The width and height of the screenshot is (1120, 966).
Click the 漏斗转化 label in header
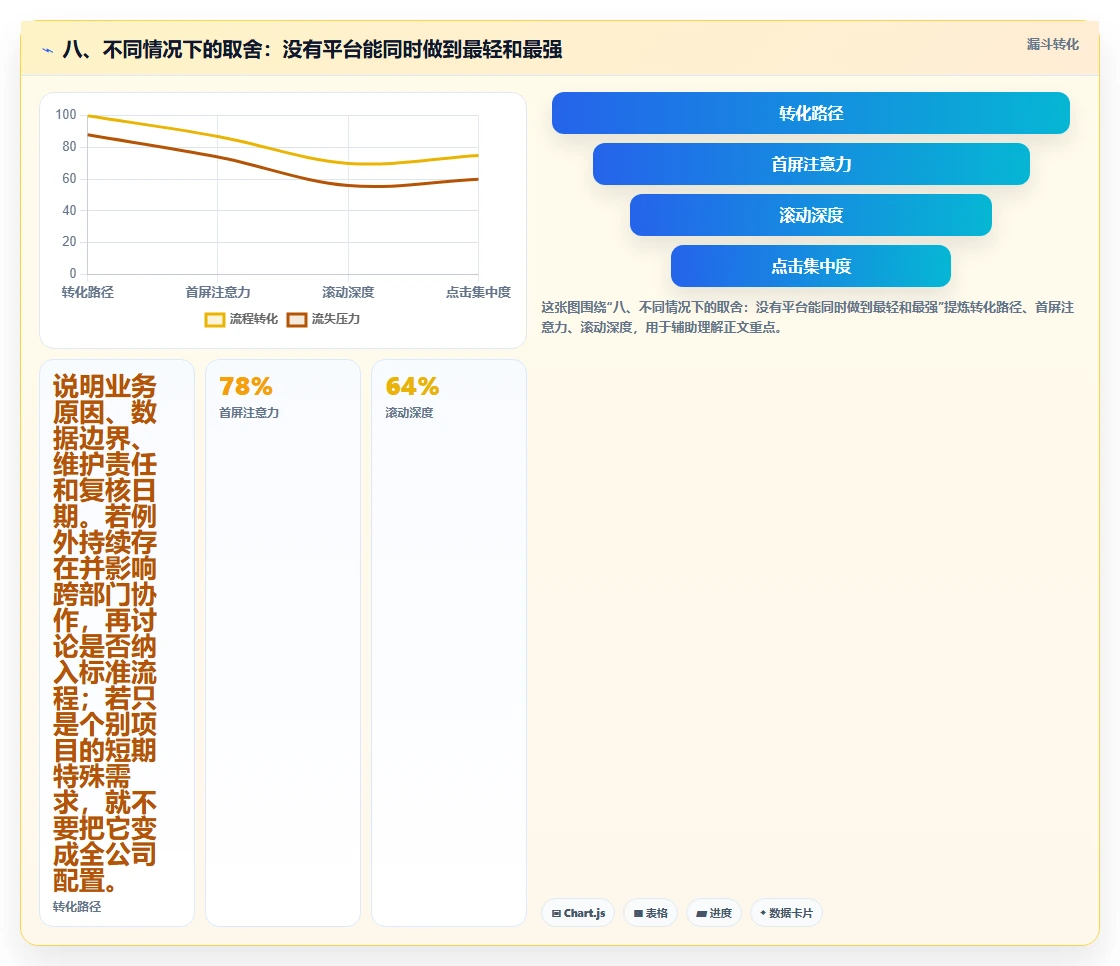click(1052, 44)
